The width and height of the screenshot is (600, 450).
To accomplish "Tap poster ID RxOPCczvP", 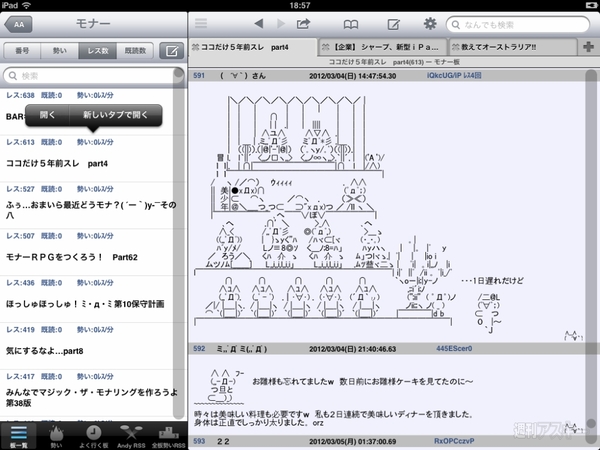I will 454,441.
